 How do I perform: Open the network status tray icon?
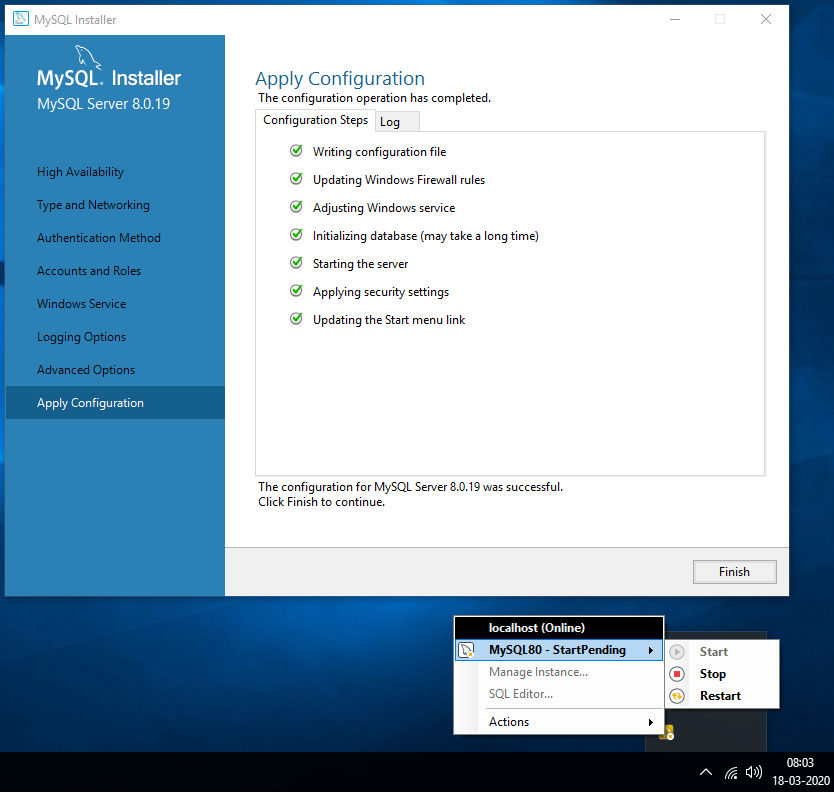click(x=731, y=772)
